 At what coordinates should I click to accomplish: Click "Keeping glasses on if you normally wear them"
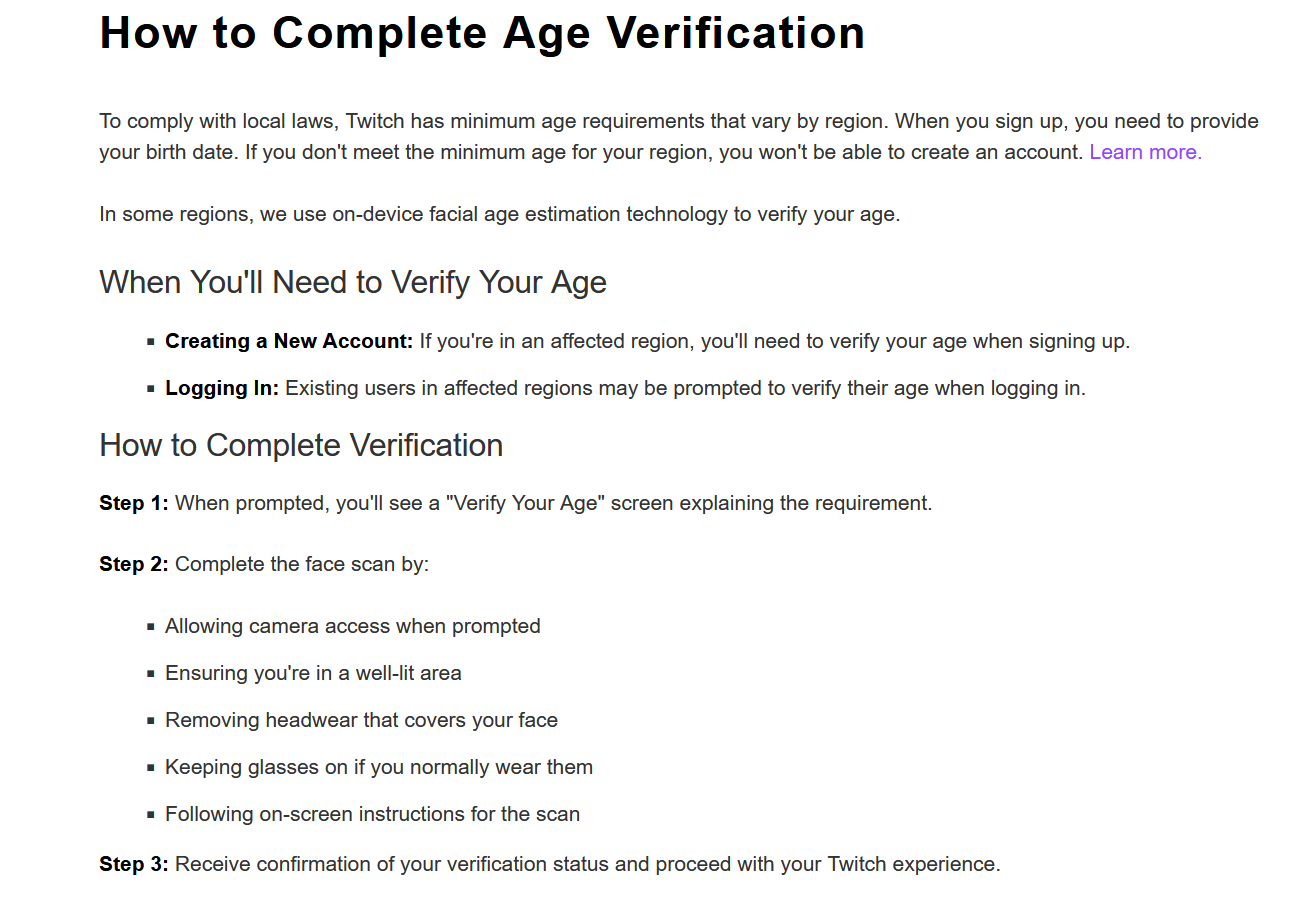pos(379,767)
